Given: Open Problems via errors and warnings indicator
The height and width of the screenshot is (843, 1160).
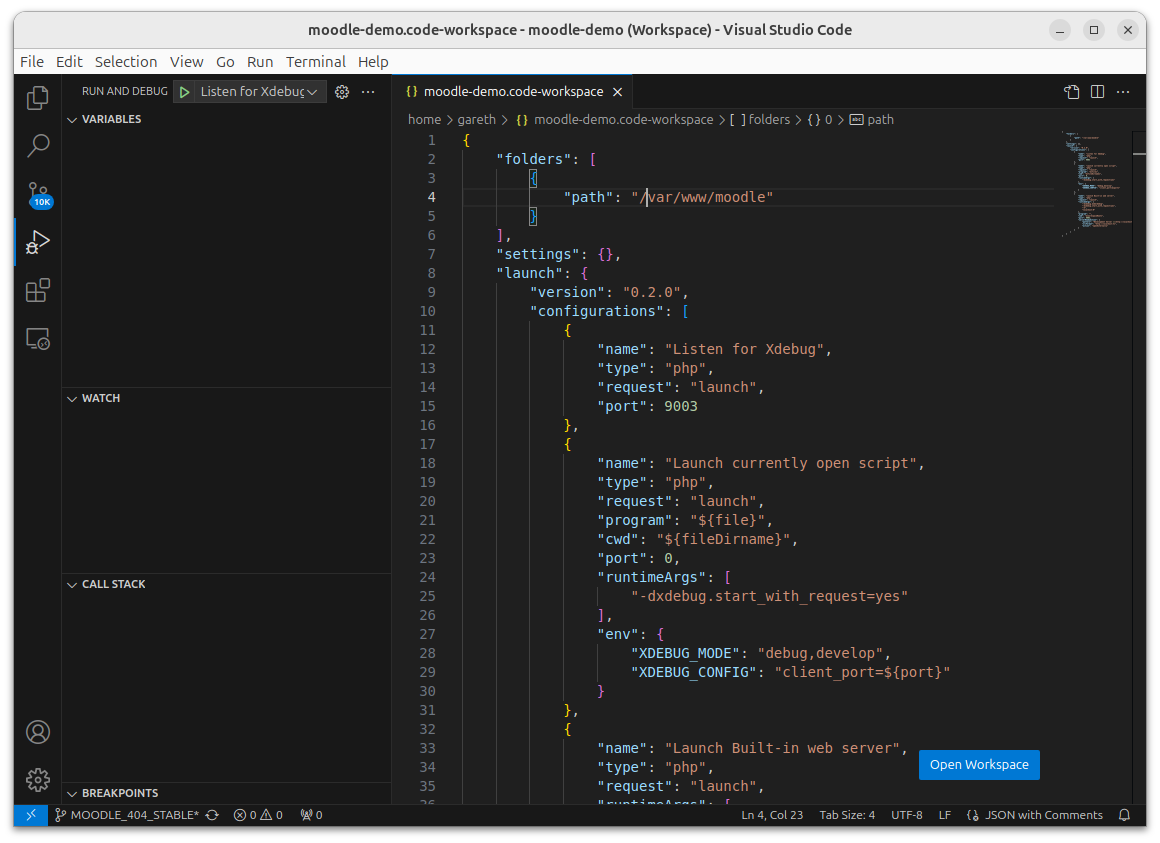Looking at the screenshot, I should (x=258, y=815).
